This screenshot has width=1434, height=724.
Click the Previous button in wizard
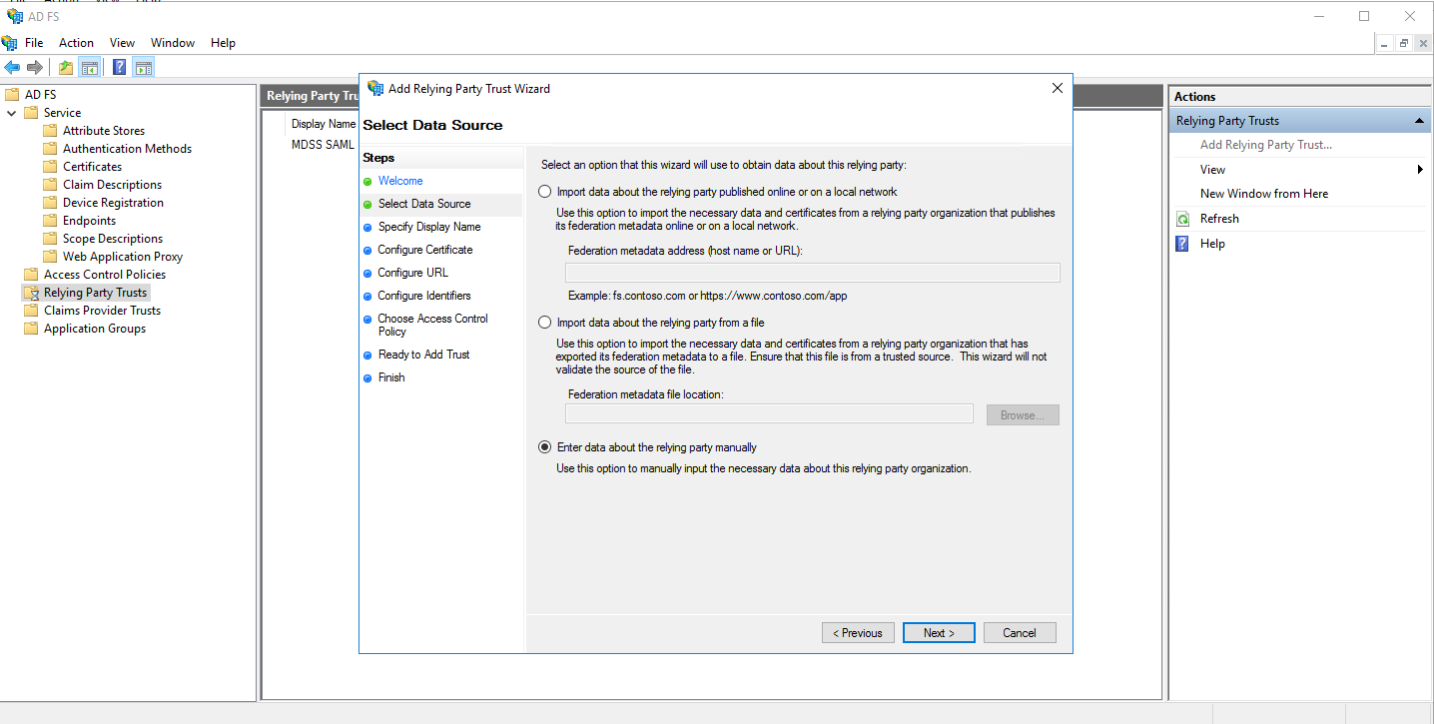coord(858,633)
